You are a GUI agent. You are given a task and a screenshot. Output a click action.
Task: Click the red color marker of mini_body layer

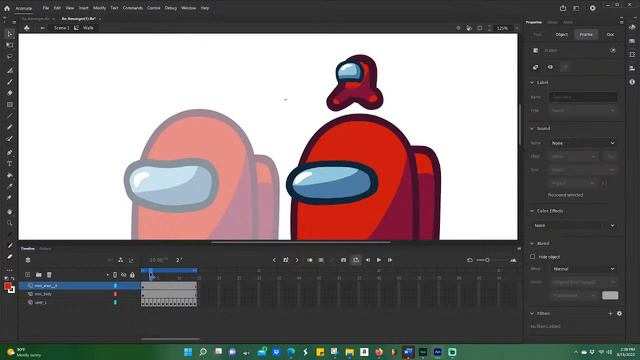[115, 294]
